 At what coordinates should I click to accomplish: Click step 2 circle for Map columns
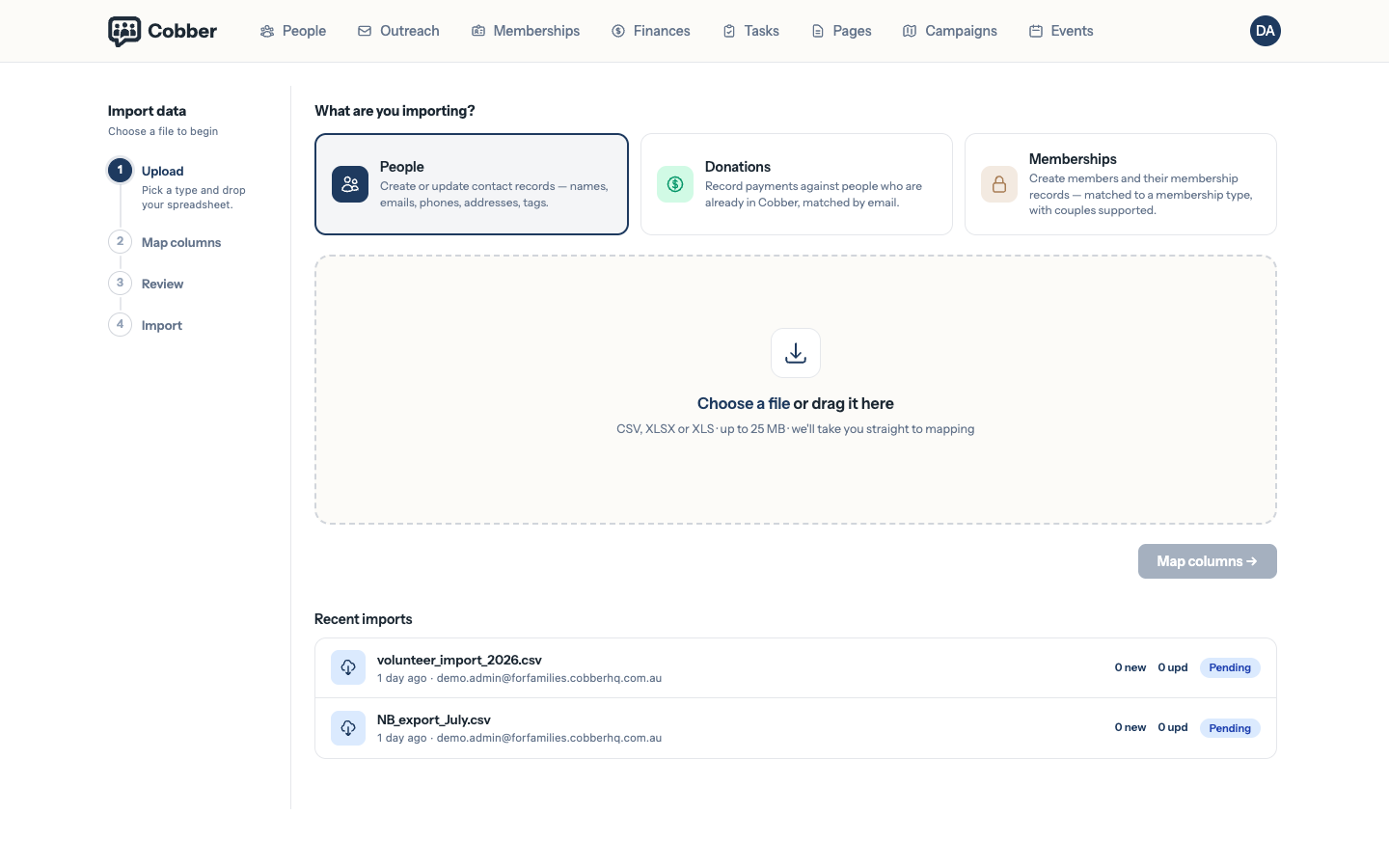pos(120,241)
